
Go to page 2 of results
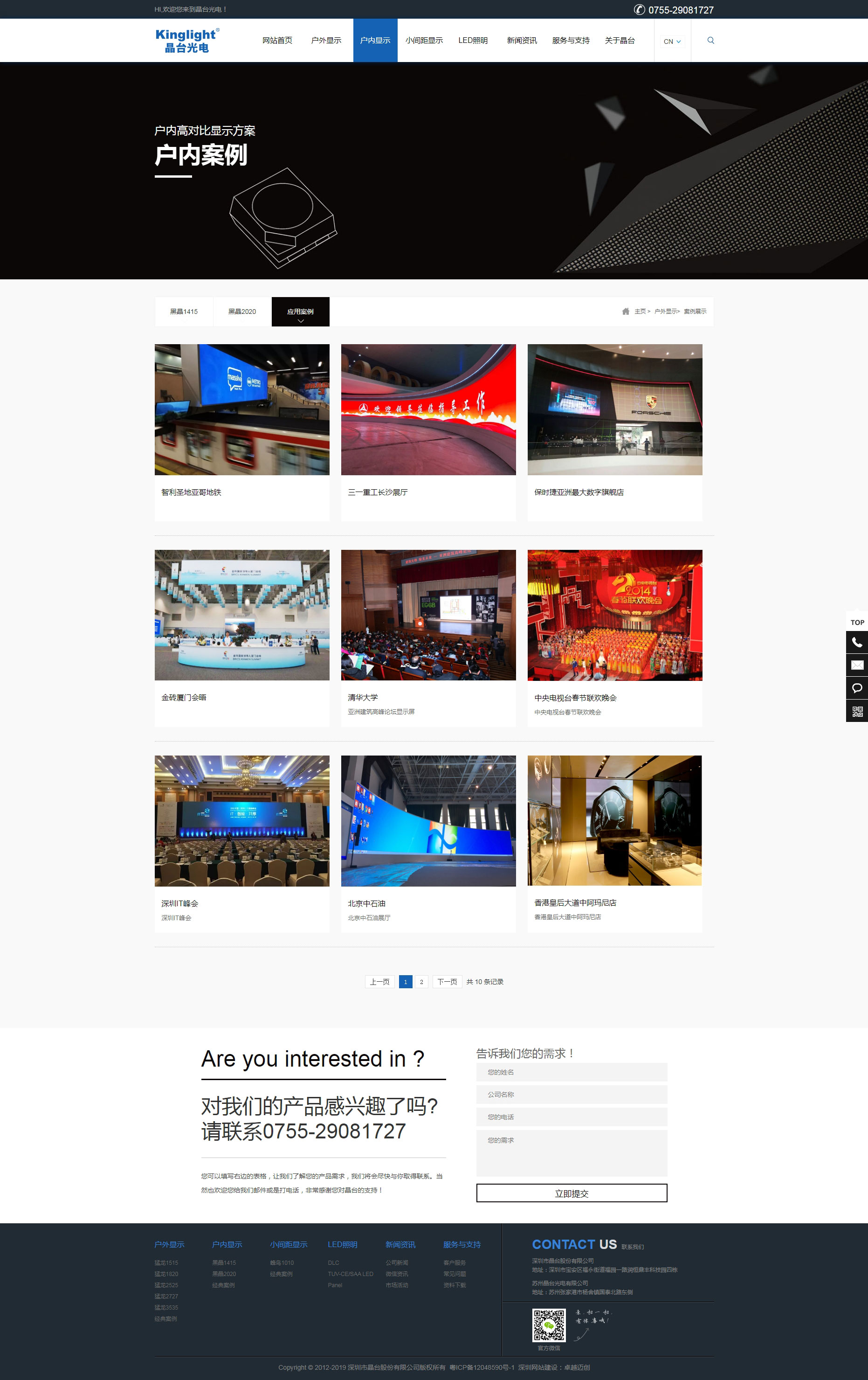421,982
